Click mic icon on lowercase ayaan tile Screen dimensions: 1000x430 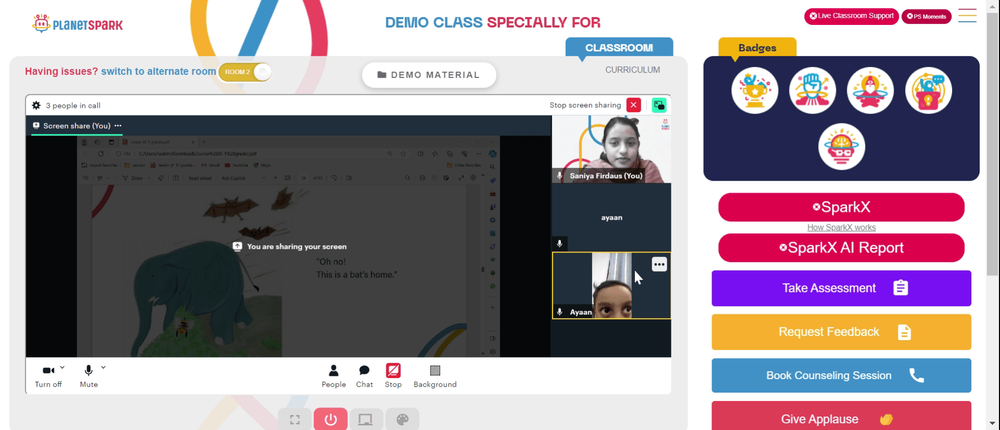pyautogui.click(x=559, y=244)
